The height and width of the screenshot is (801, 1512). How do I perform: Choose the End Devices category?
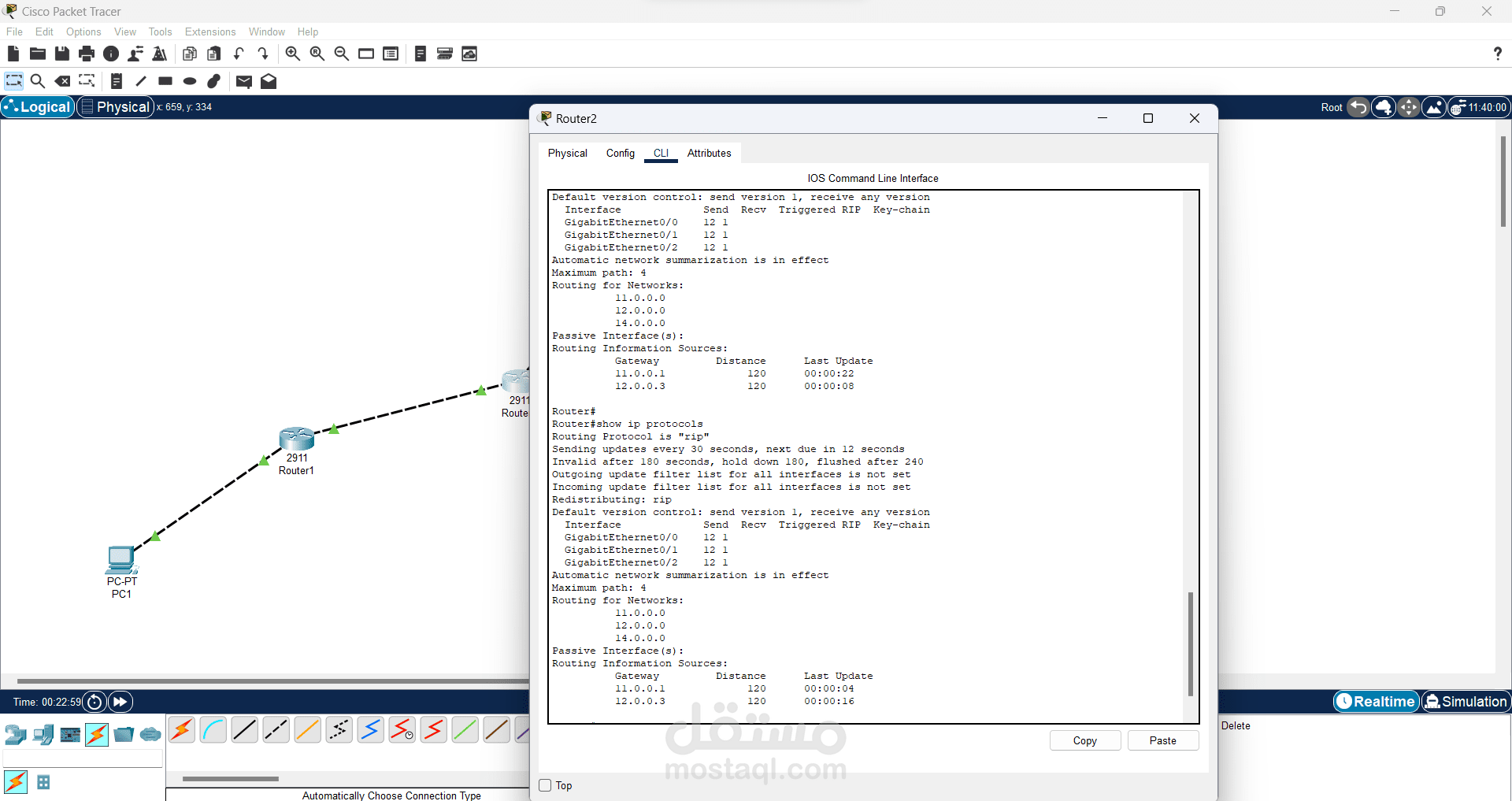43,735
